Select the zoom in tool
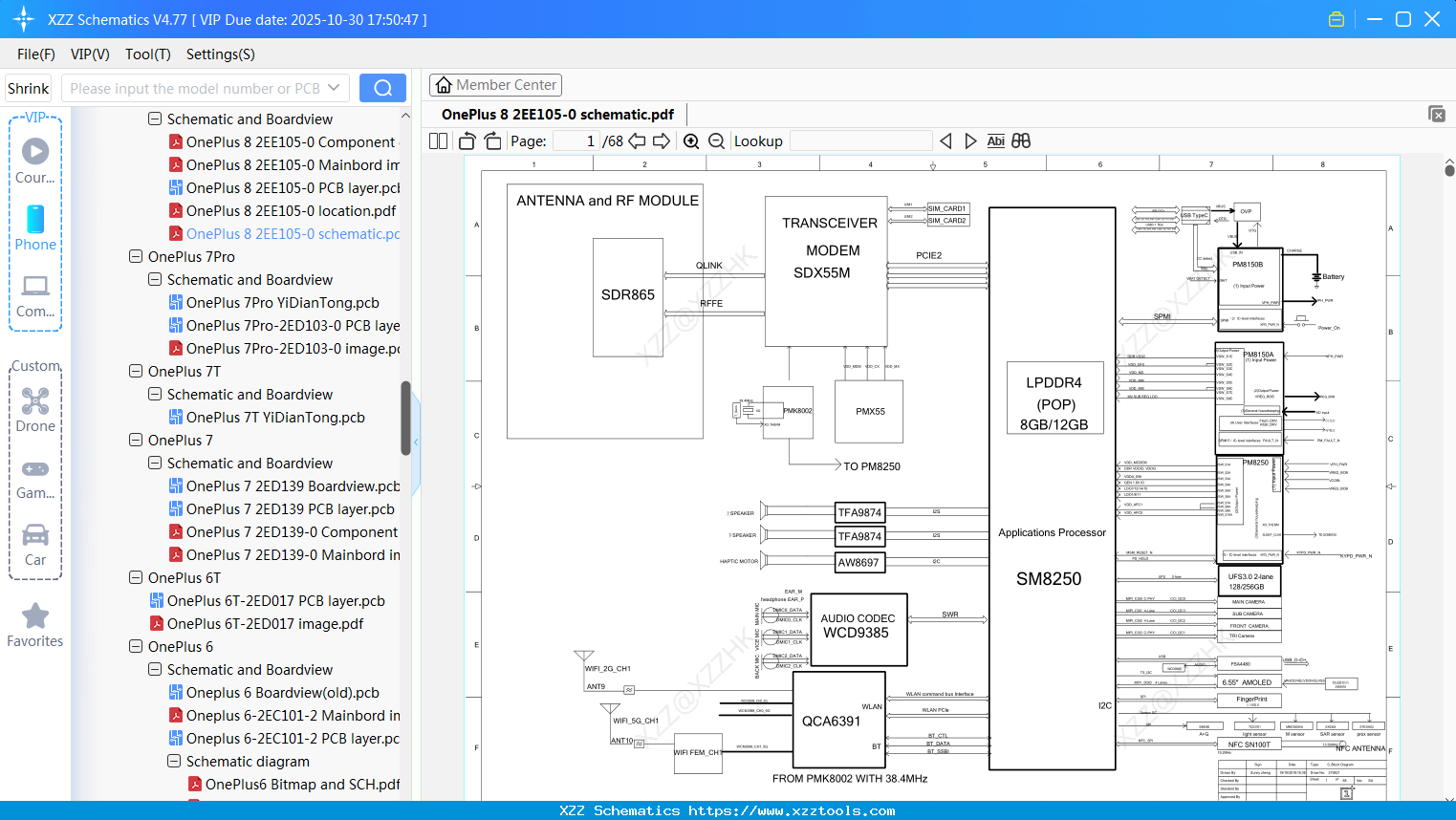The width and height of the screenshot is (1456, 820). [x=690, y=140]
